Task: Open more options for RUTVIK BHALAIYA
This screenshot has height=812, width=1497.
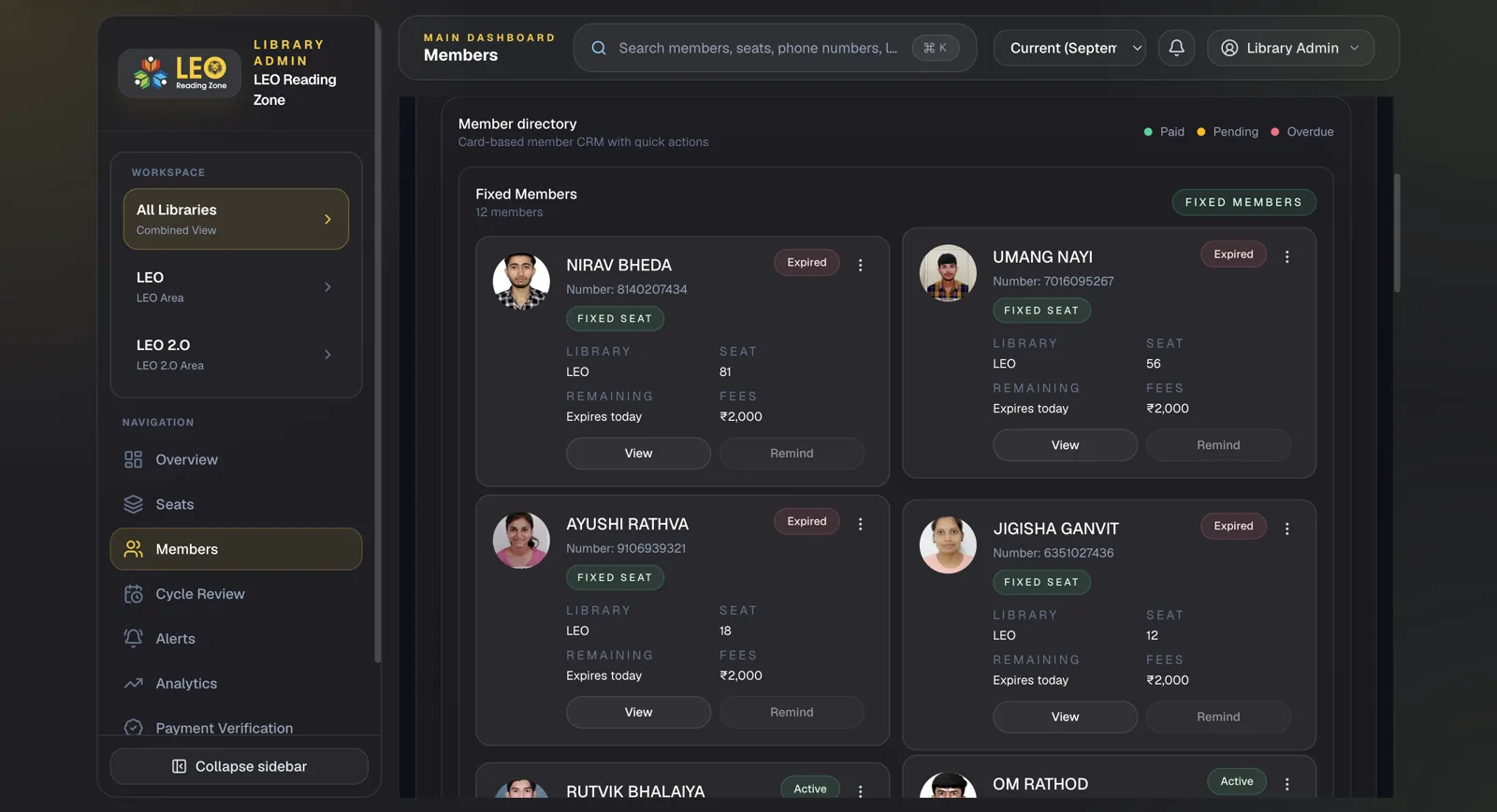Action: point(861,791)
